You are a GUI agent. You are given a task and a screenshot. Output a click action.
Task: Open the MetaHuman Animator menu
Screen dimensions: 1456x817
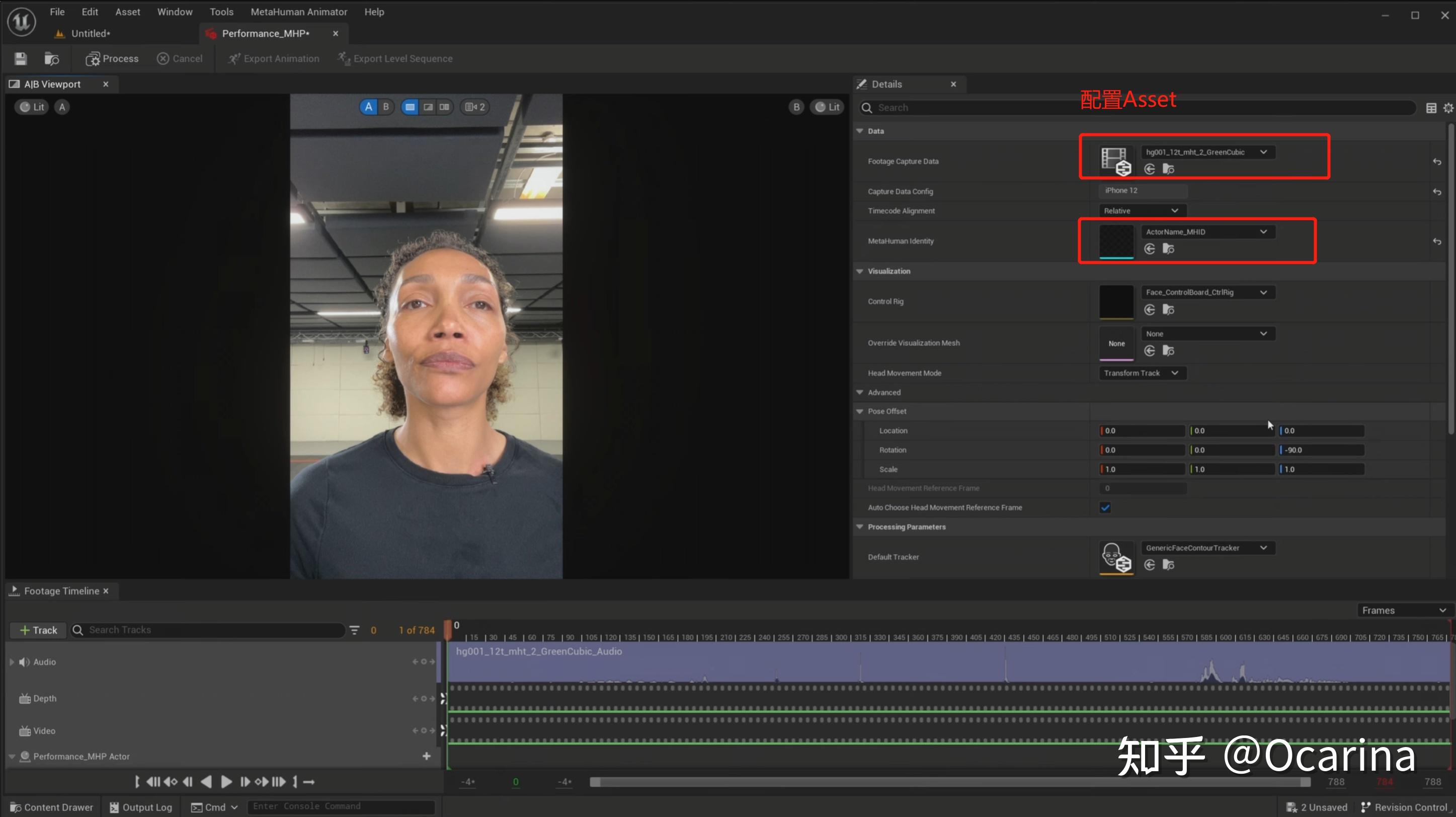[299, 11]
